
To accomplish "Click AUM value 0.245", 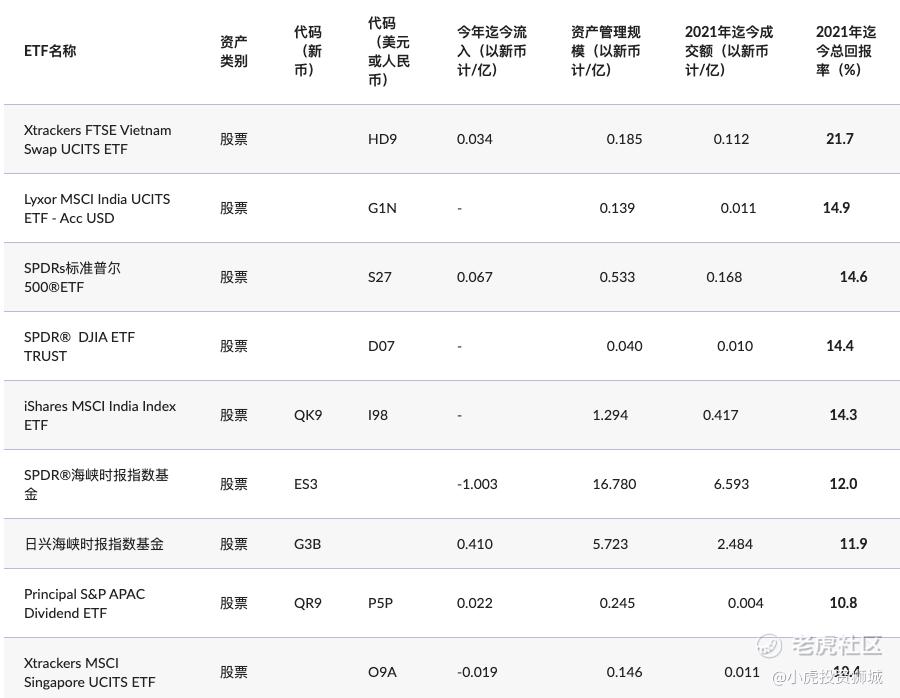I will tap(617, 603).
